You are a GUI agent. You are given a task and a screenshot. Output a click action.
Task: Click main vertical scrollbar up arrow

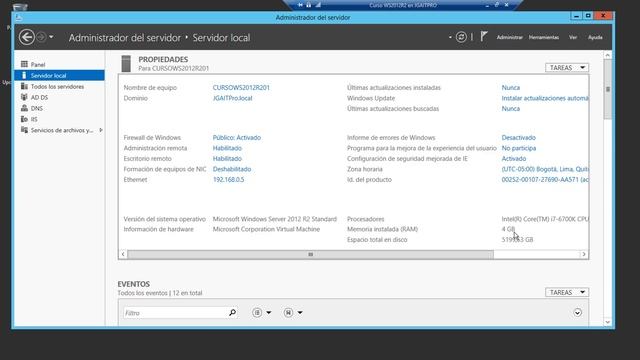click(607, 55)
